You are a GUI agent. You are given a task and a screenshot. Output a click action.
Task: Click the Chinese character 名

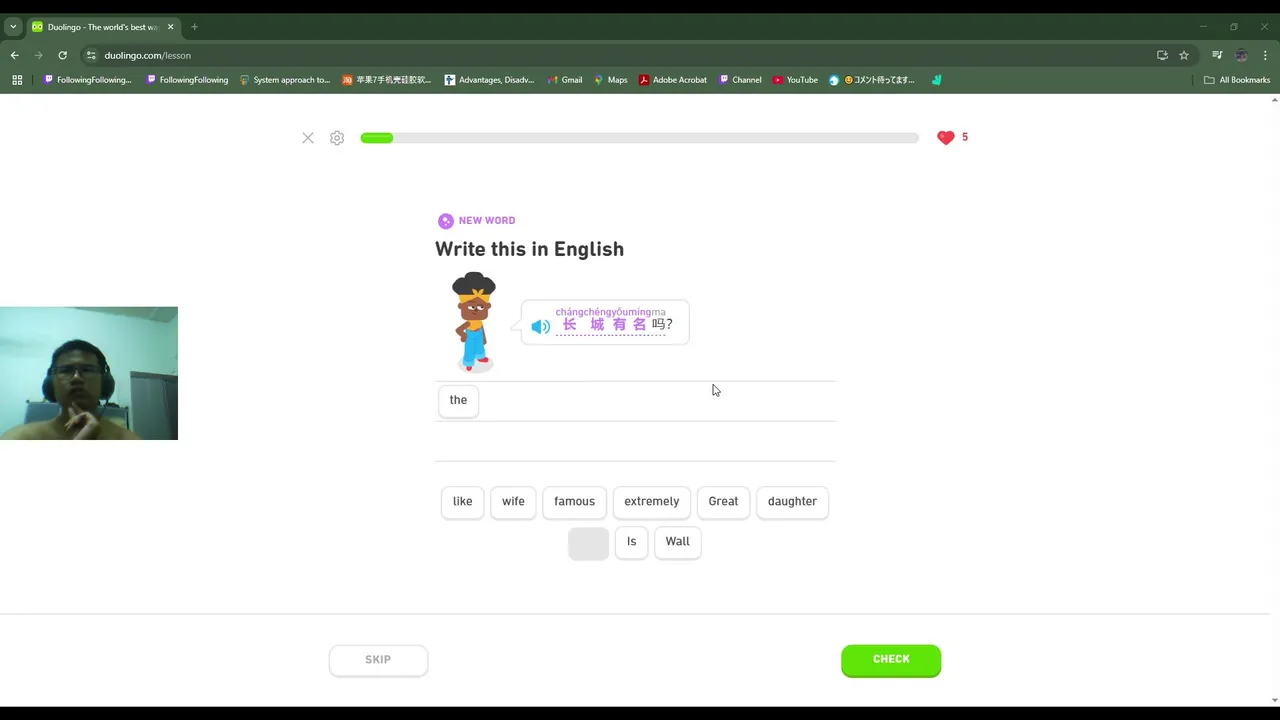point(639,325)
